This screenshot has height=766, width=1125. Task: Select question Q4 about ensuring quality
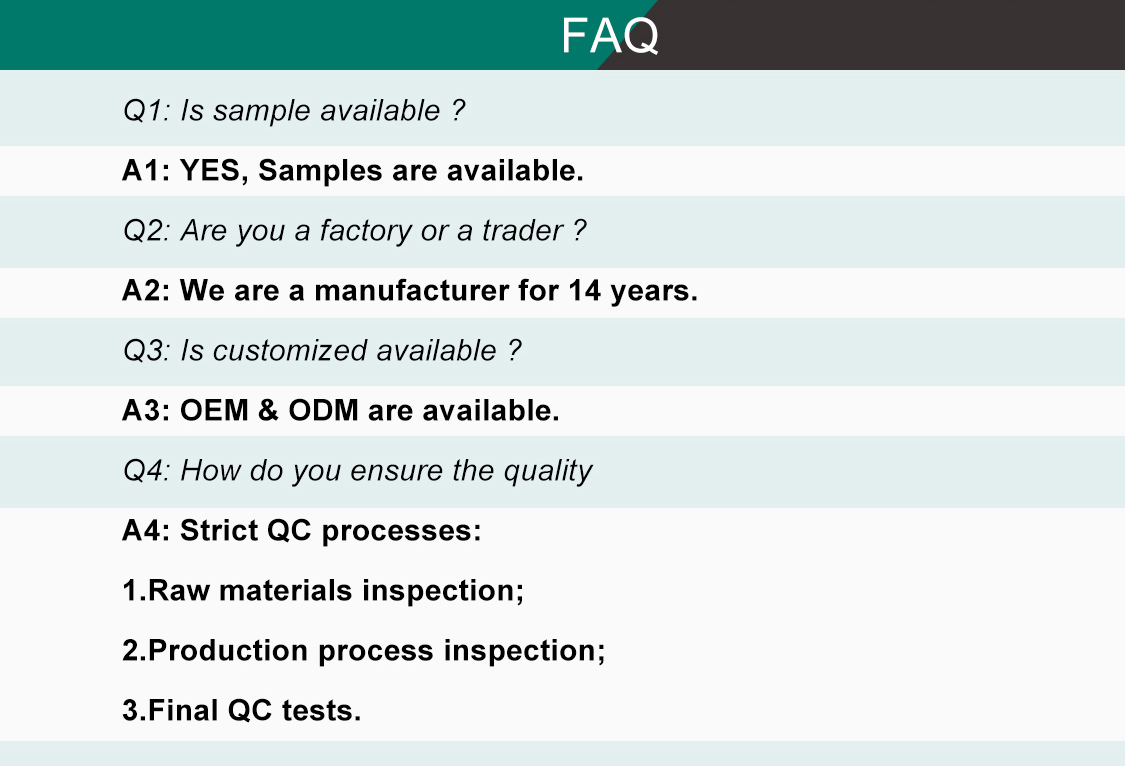coord(357,471)
